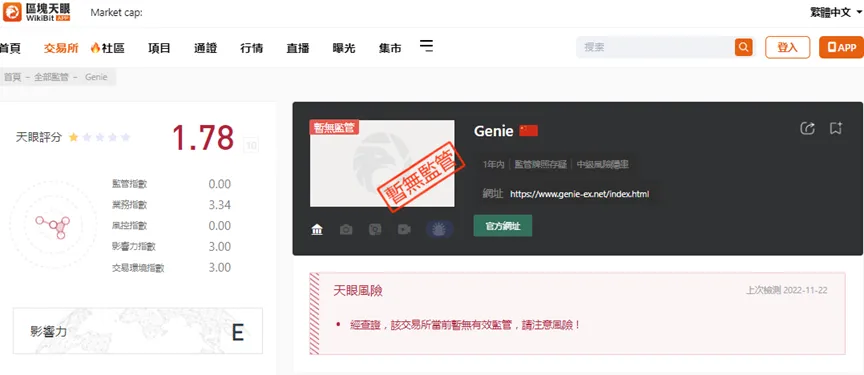Image resolution: width=864 pixels, height=375 pixels.
Task: Click the China flag next to Genie
Action: (528, 131)
